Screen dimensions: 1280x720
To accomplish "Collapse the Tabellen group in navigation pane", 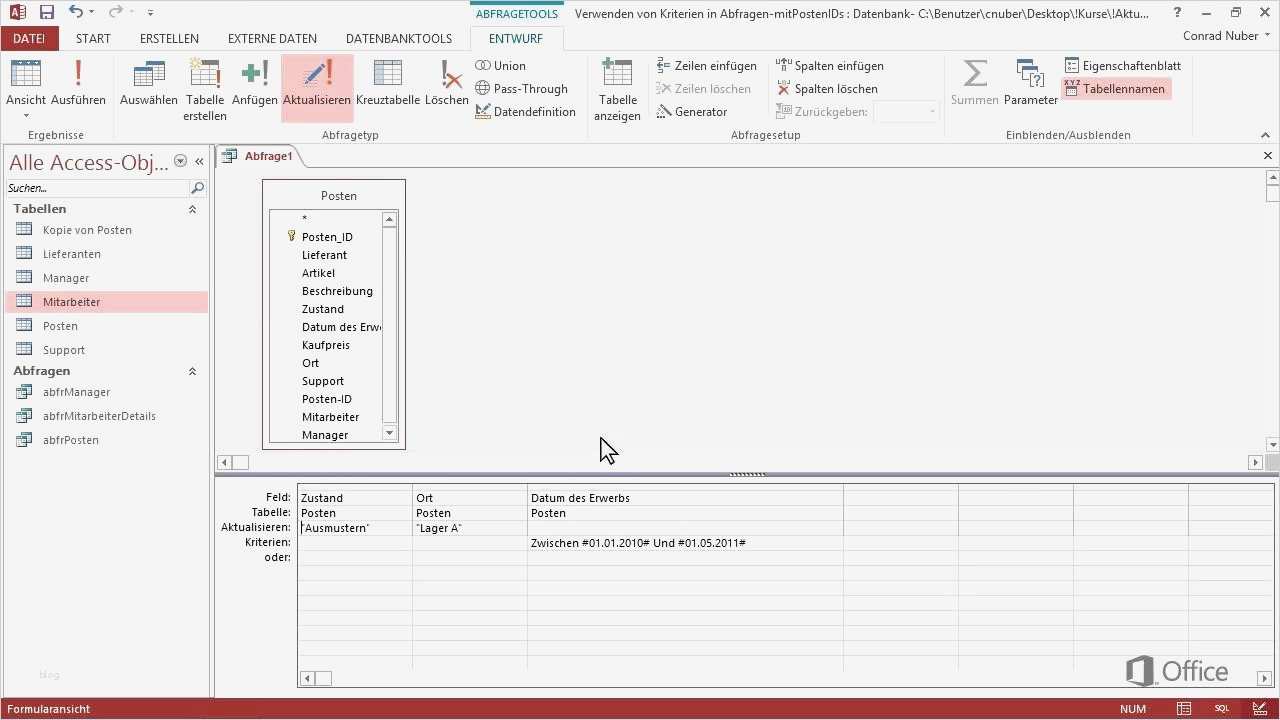I will tap(192, 209).
